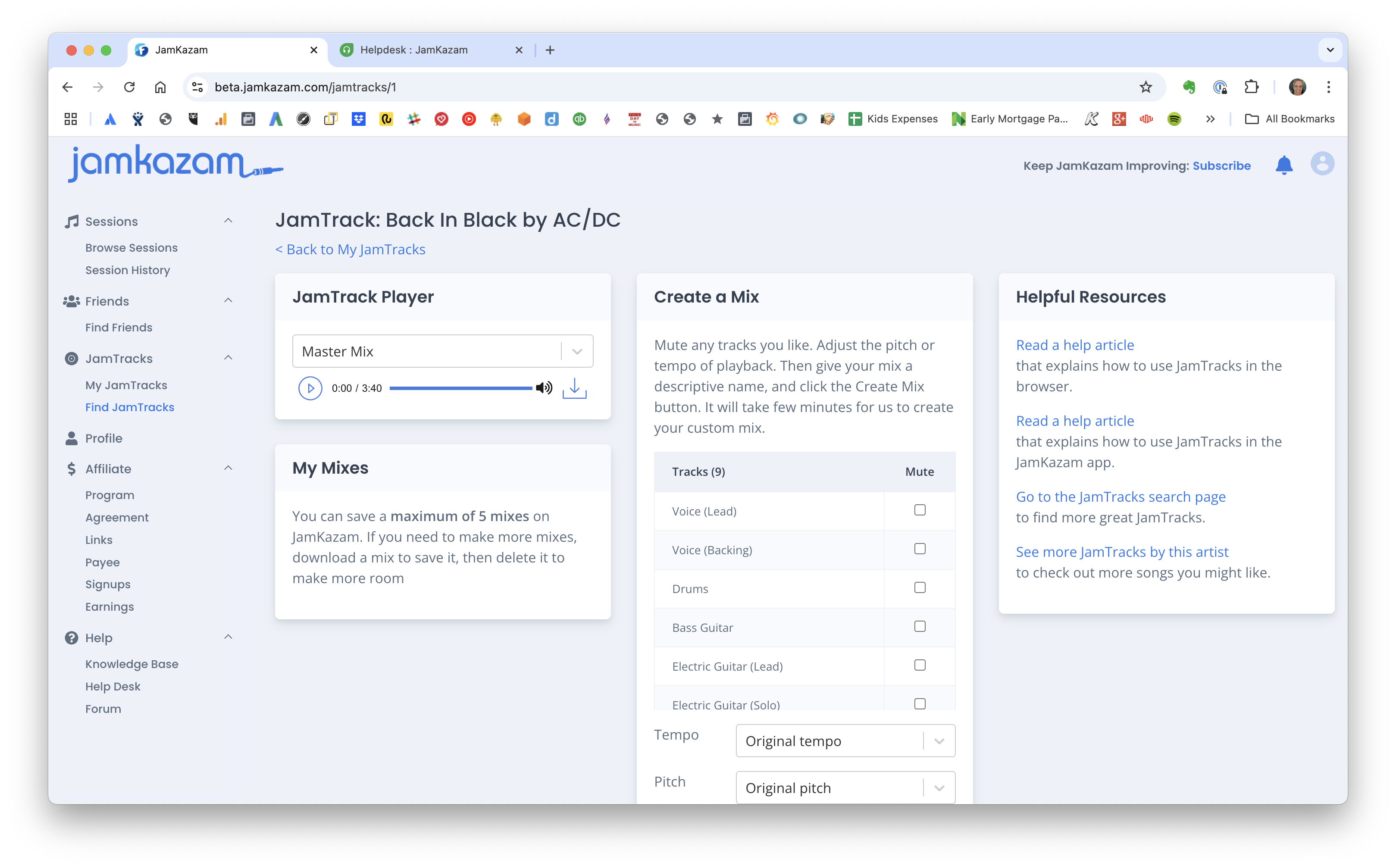Open the browser extensions puzzle icon
Image resolution: width=1396 pixels, height=868 pixels.
pyautogui.click(x=1251, y=87)
